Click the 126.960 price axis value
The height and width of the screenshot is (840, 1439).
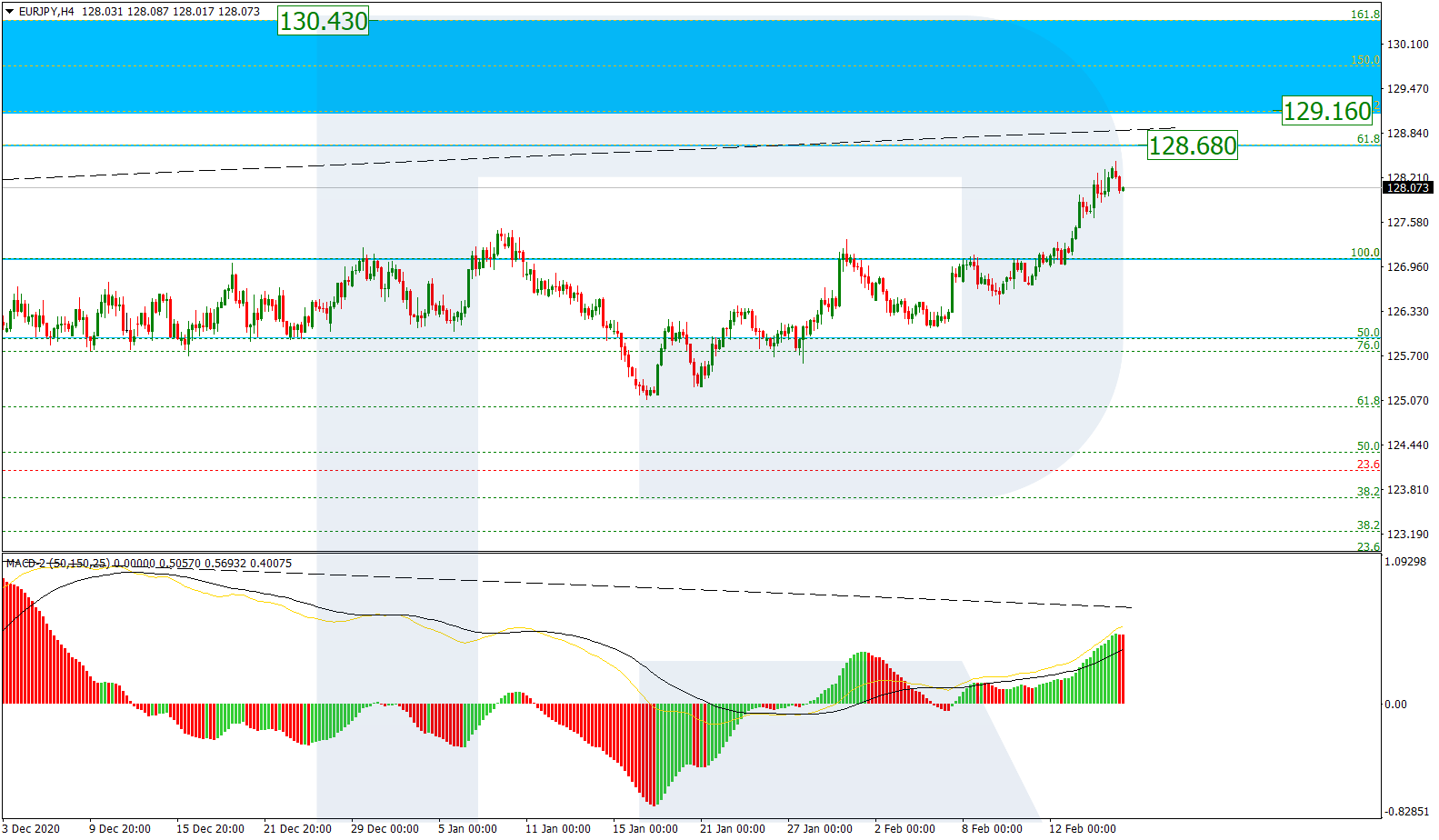click(x=1408, y=267)
